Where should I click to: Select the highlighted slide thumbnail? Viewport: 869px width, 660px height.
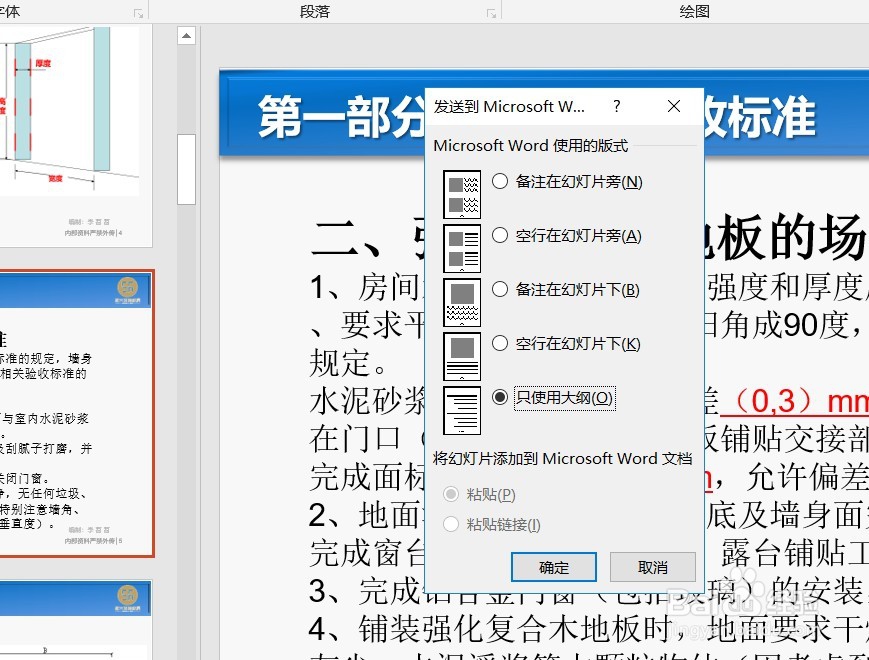77,415
